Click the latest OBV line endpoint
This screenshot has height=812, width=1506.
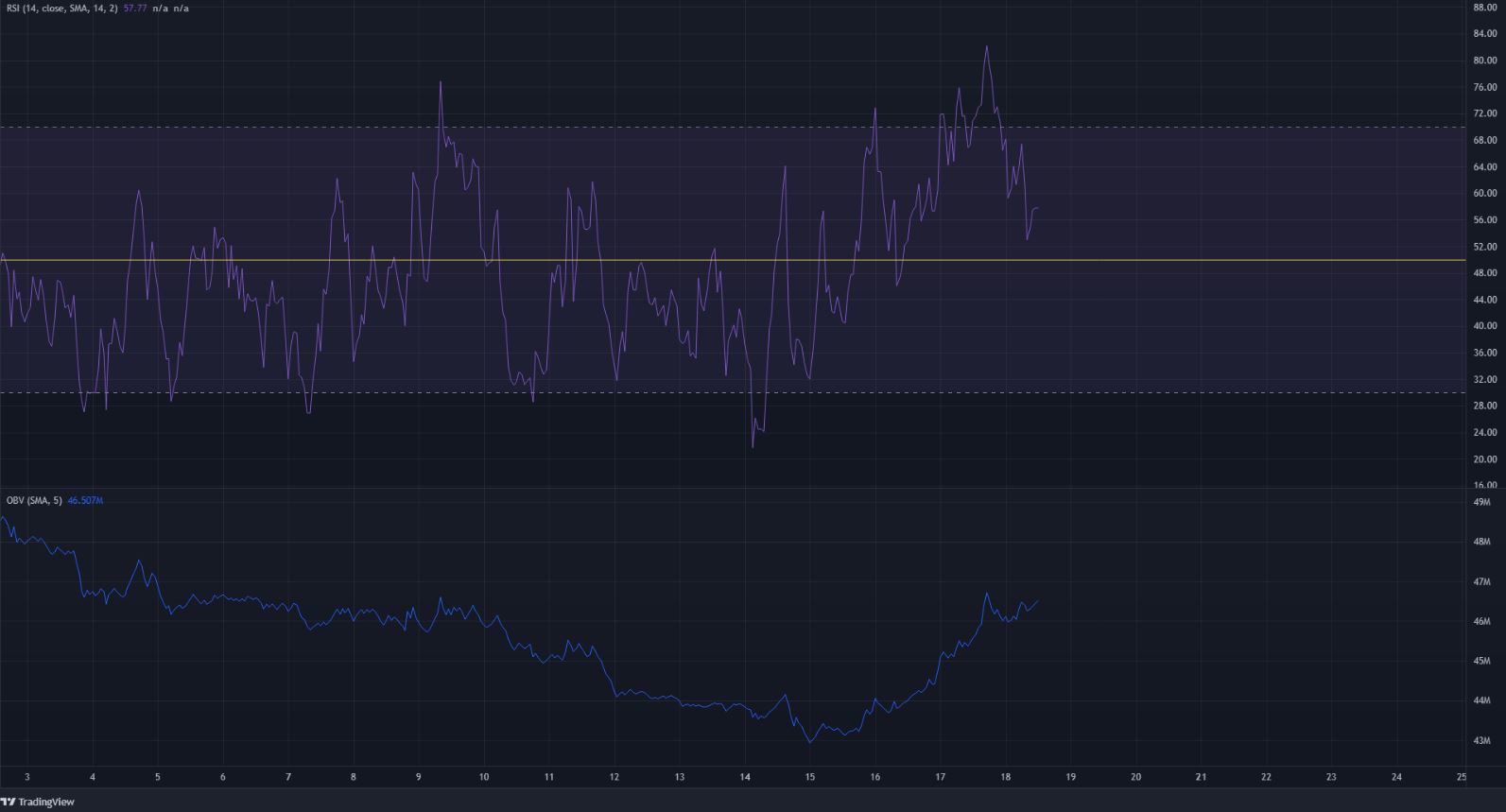point(1037,601)
